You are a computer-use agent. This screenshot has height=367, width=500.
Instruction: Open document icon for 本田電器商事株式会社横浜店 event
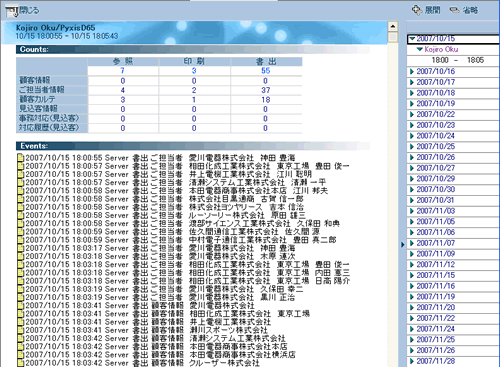21,355
